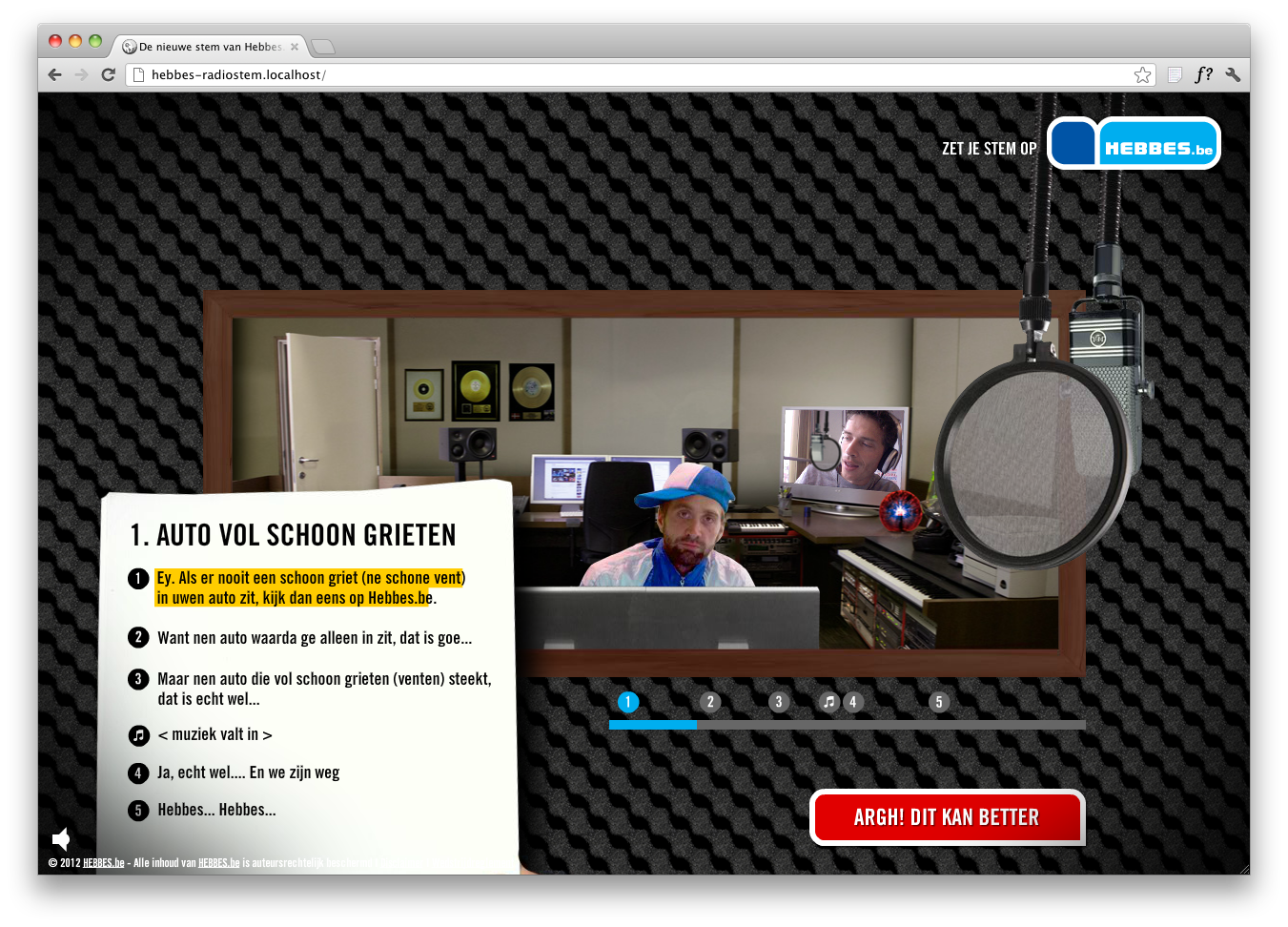Image resolution: width=1288 pixels, height=927 pixels.
Task: Jump to timeline marker 4
Action: (x=852, y=702)
